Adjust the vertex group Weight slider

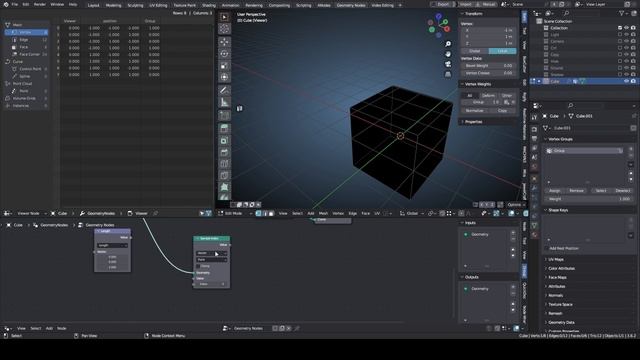pos(589,199)
